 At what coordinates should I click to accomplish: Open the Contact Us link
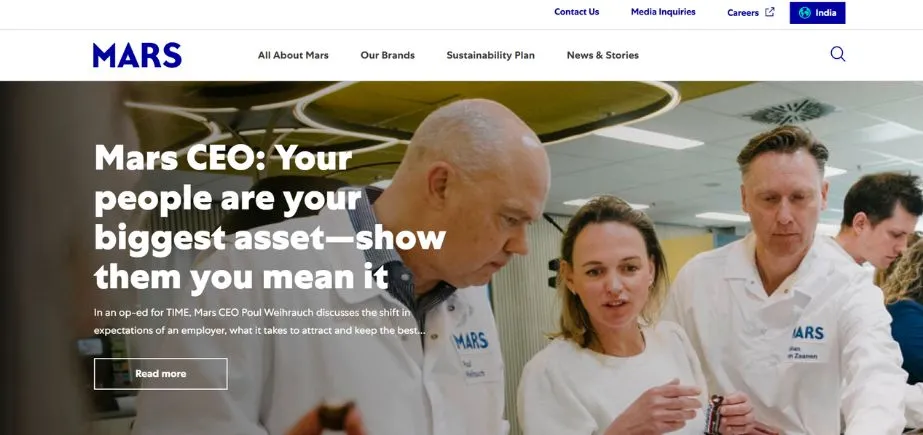pos(576,12)
